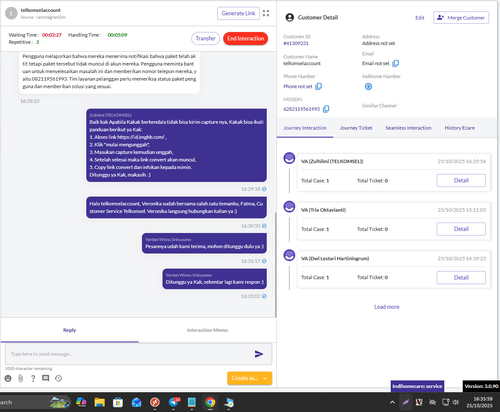Viewport: 500px width, 412px height.
Task: Switch to the Reply tab
Action: click(69, 330)
